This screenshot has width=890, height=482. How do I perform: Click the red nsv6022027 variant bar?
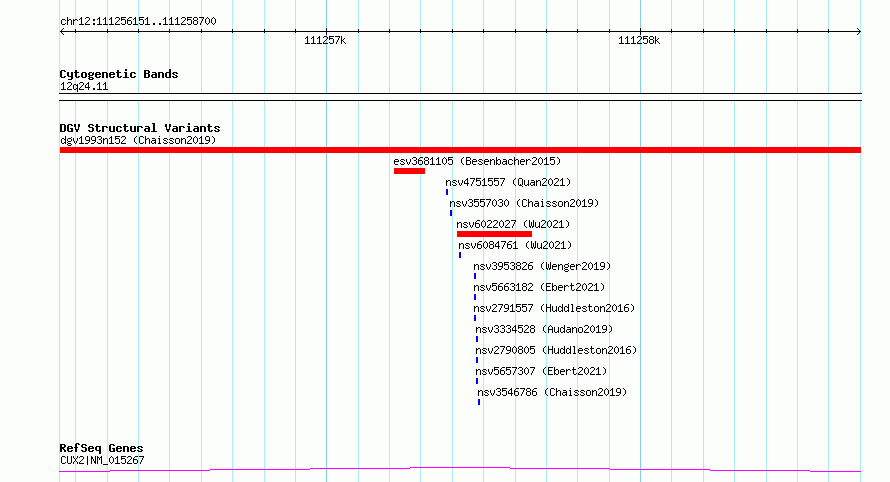pyautogui.click(x=494, y=234)
